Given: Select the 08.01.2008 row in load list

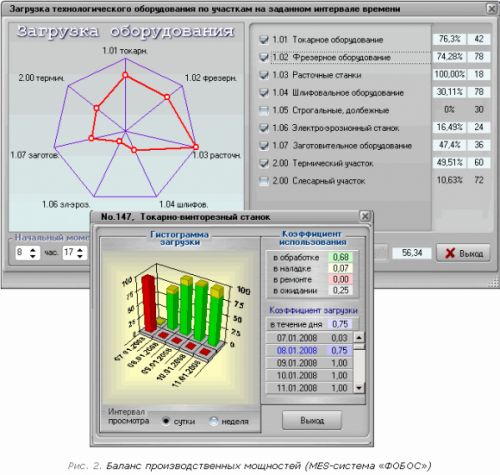Looking at the screenshot, I should click(309, 351).
